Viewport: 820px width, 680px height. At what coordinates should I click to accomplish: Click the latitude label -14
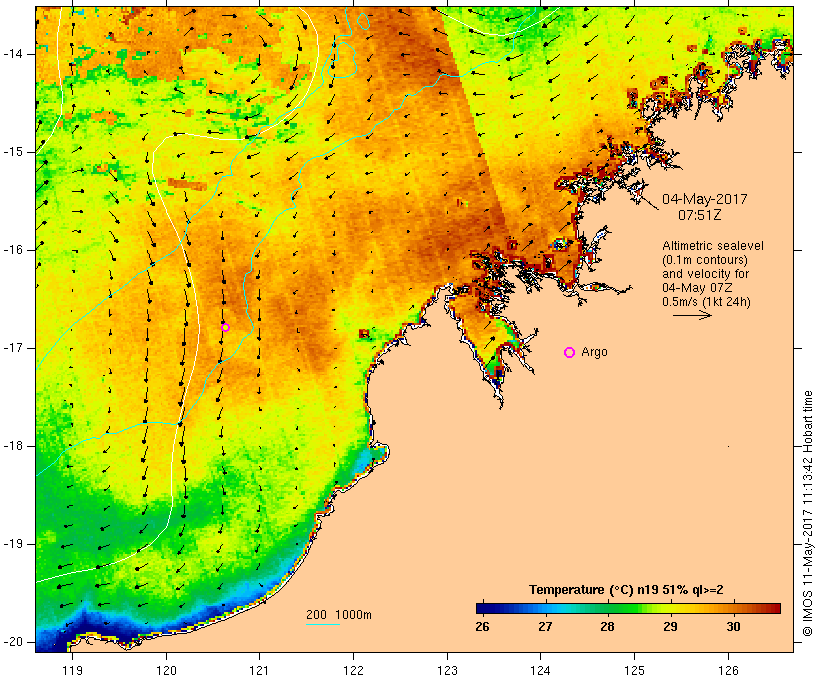tap(13, 54)
